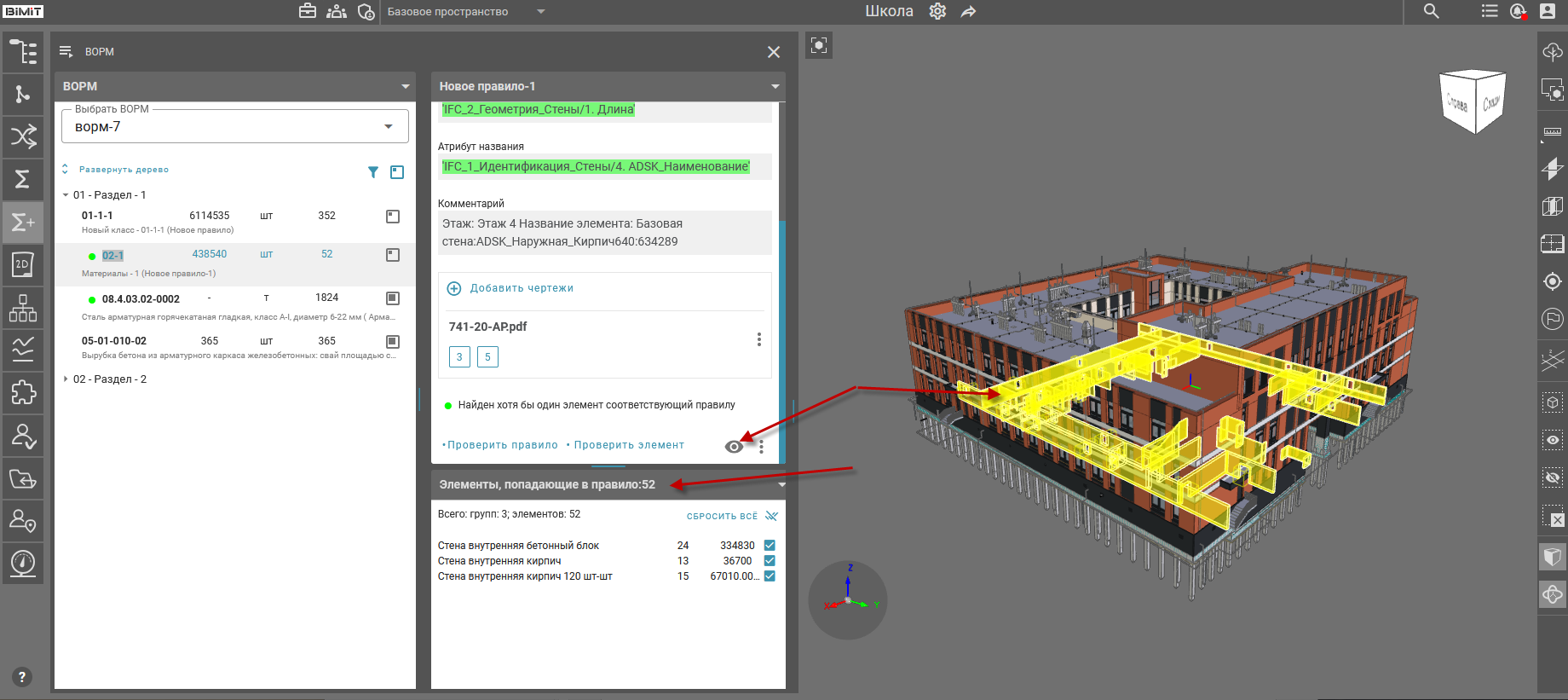
Task: Uncheck Стена внутренняя кирпич checkbox
Action: point(770,561)
